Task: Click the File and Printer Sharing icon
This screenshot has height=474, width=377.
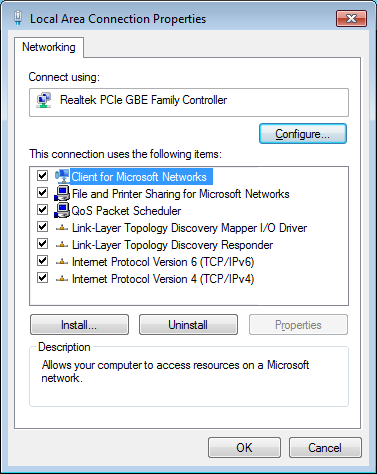Action: (x=62, y=193)
